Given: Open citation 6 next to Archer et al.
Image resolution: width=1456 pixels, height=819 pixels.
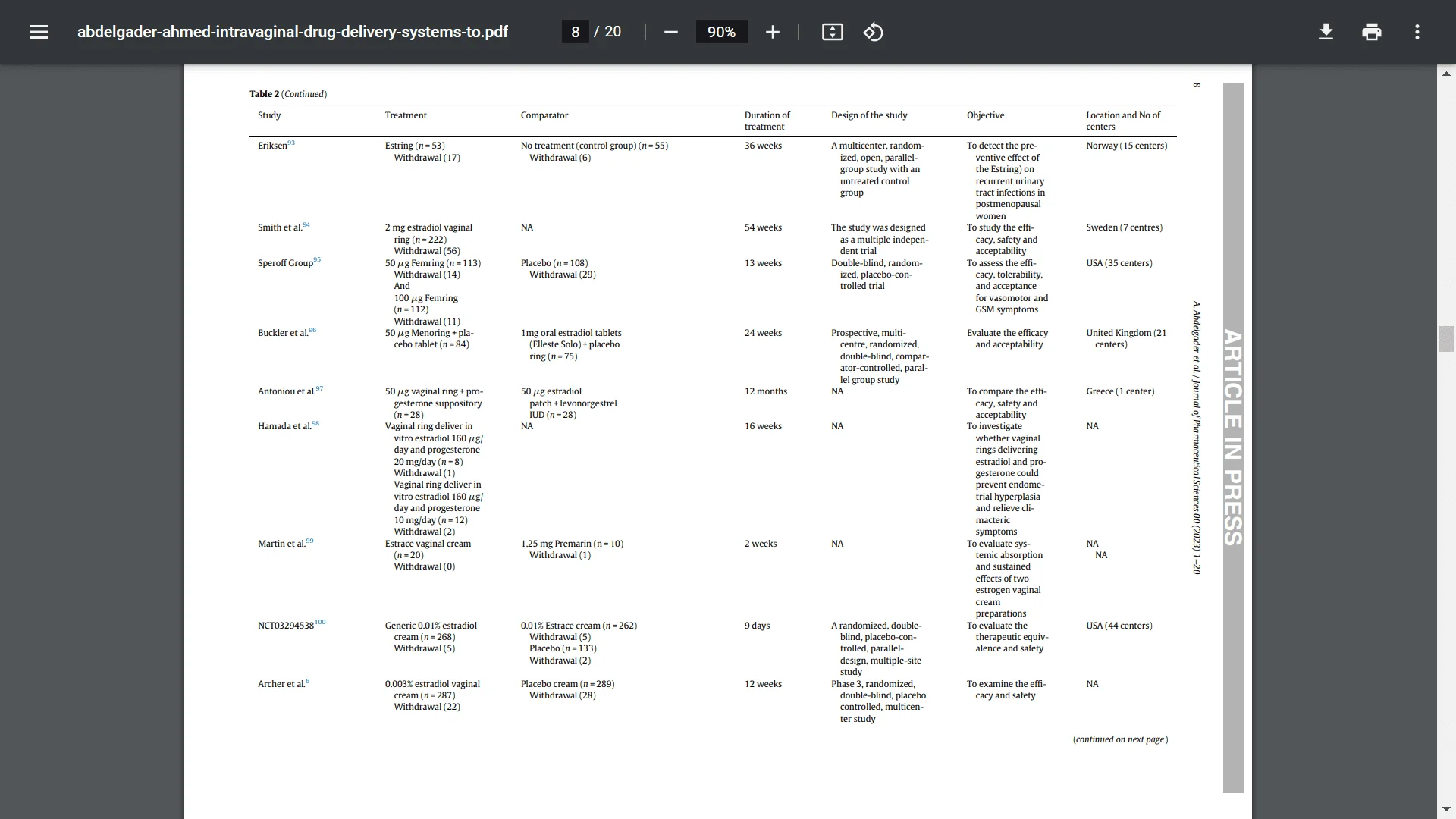Looking at the screenshot, I should pos(307,681).
